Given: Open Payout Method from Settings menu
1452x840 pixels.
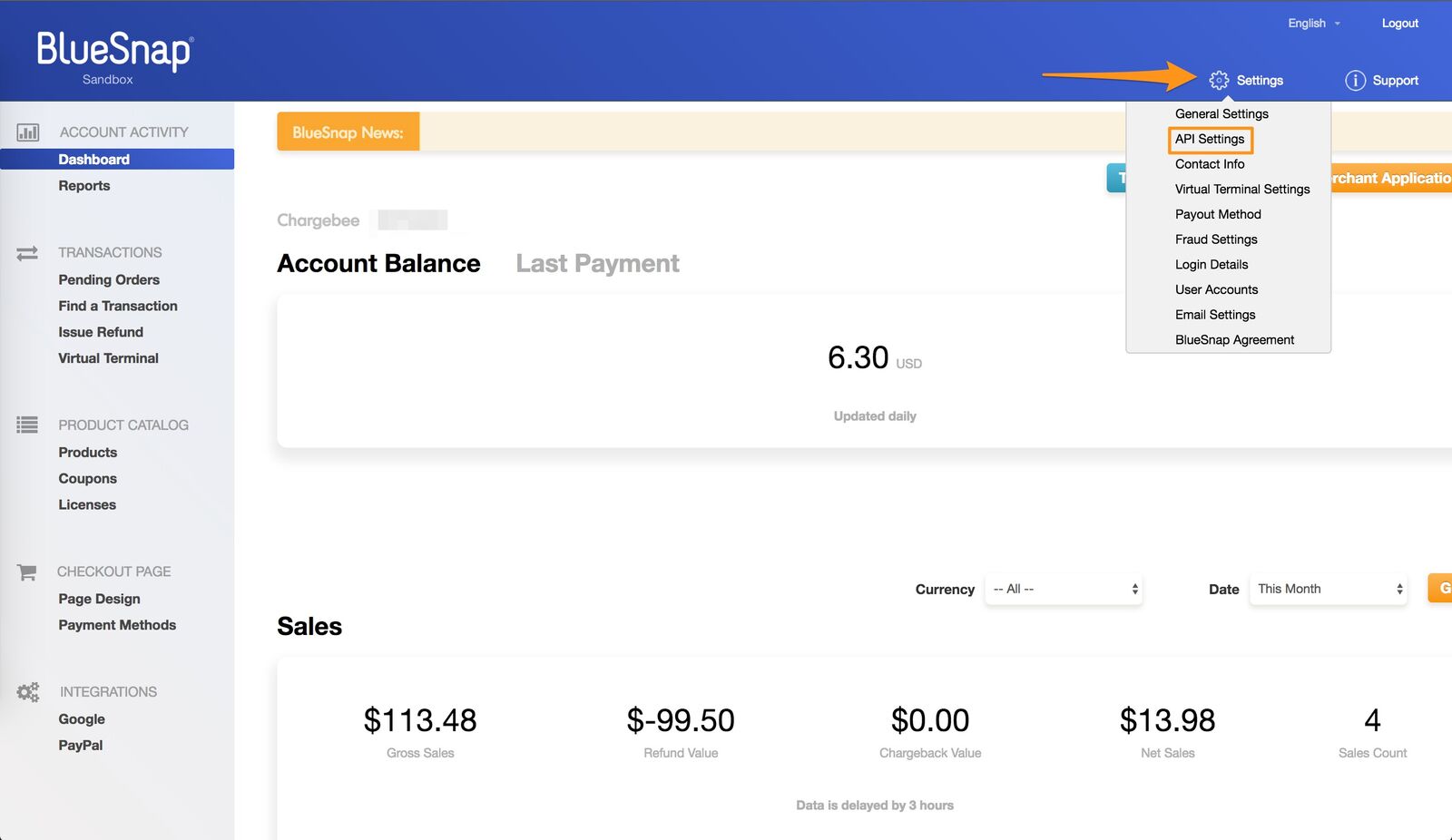Looking at the screenshot, I should click(1218, 215).
